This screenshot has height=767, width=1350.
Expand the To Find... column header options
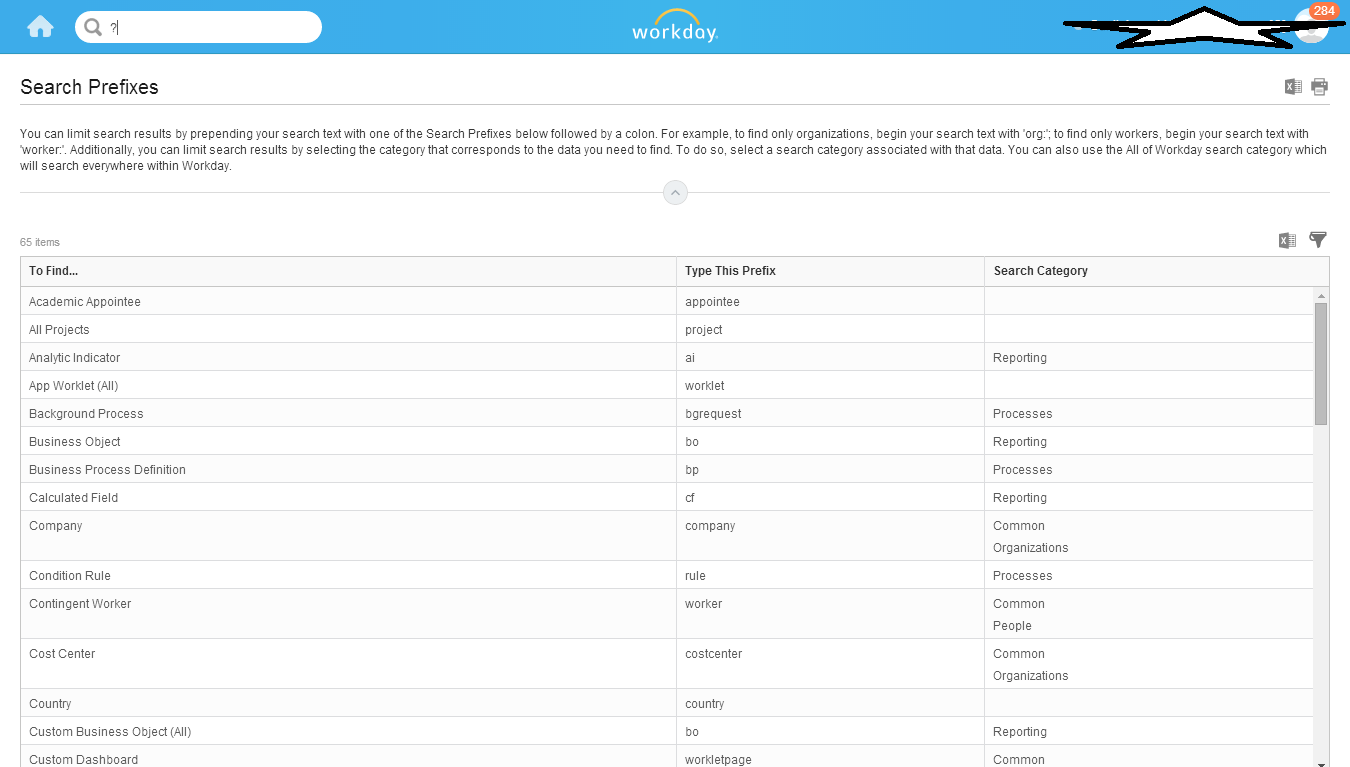click(55, 271)
